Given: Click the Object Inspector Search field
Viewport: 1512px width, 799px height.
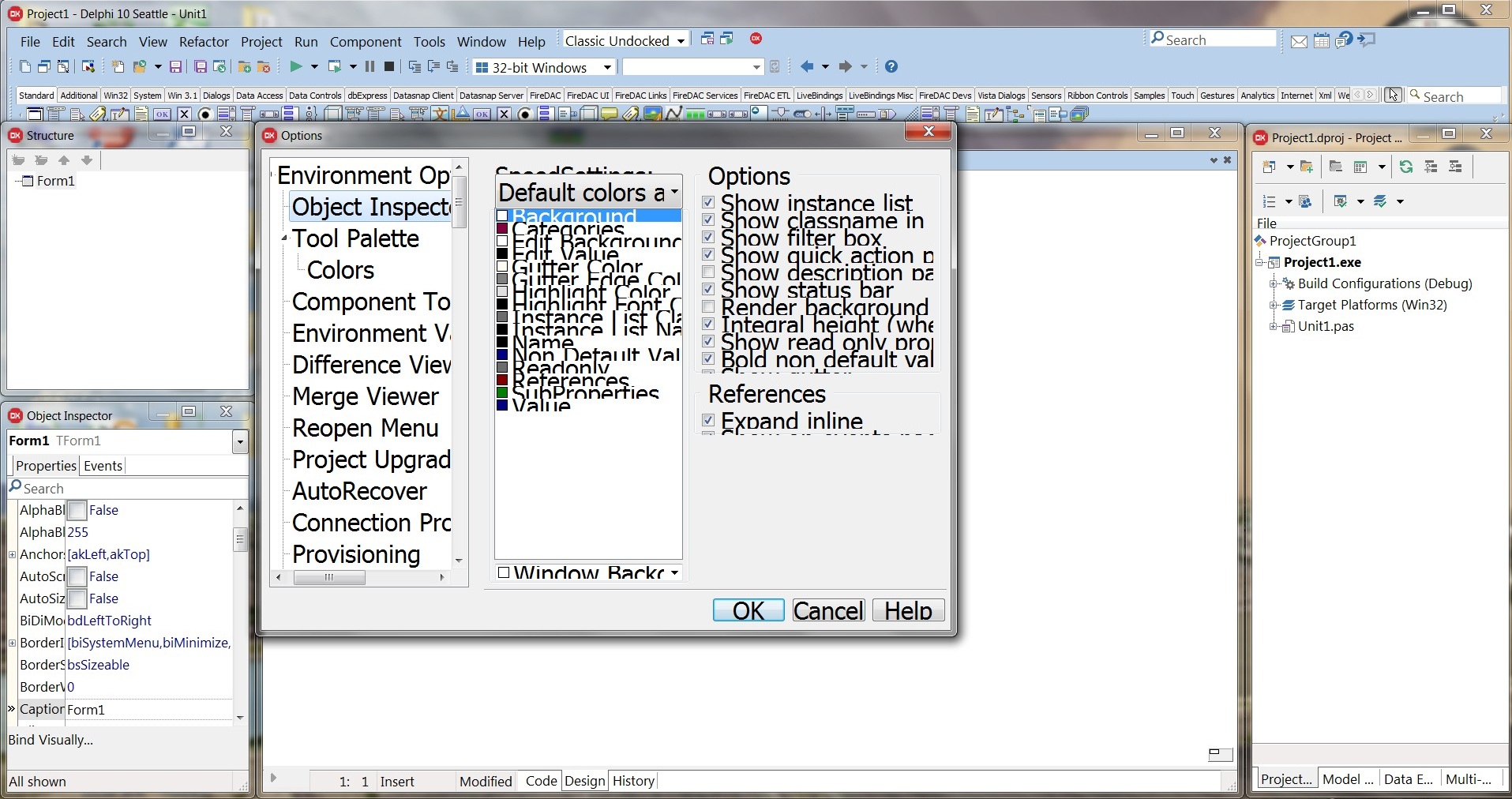Looking at the screenshot, I should click(x=126, y=489).
